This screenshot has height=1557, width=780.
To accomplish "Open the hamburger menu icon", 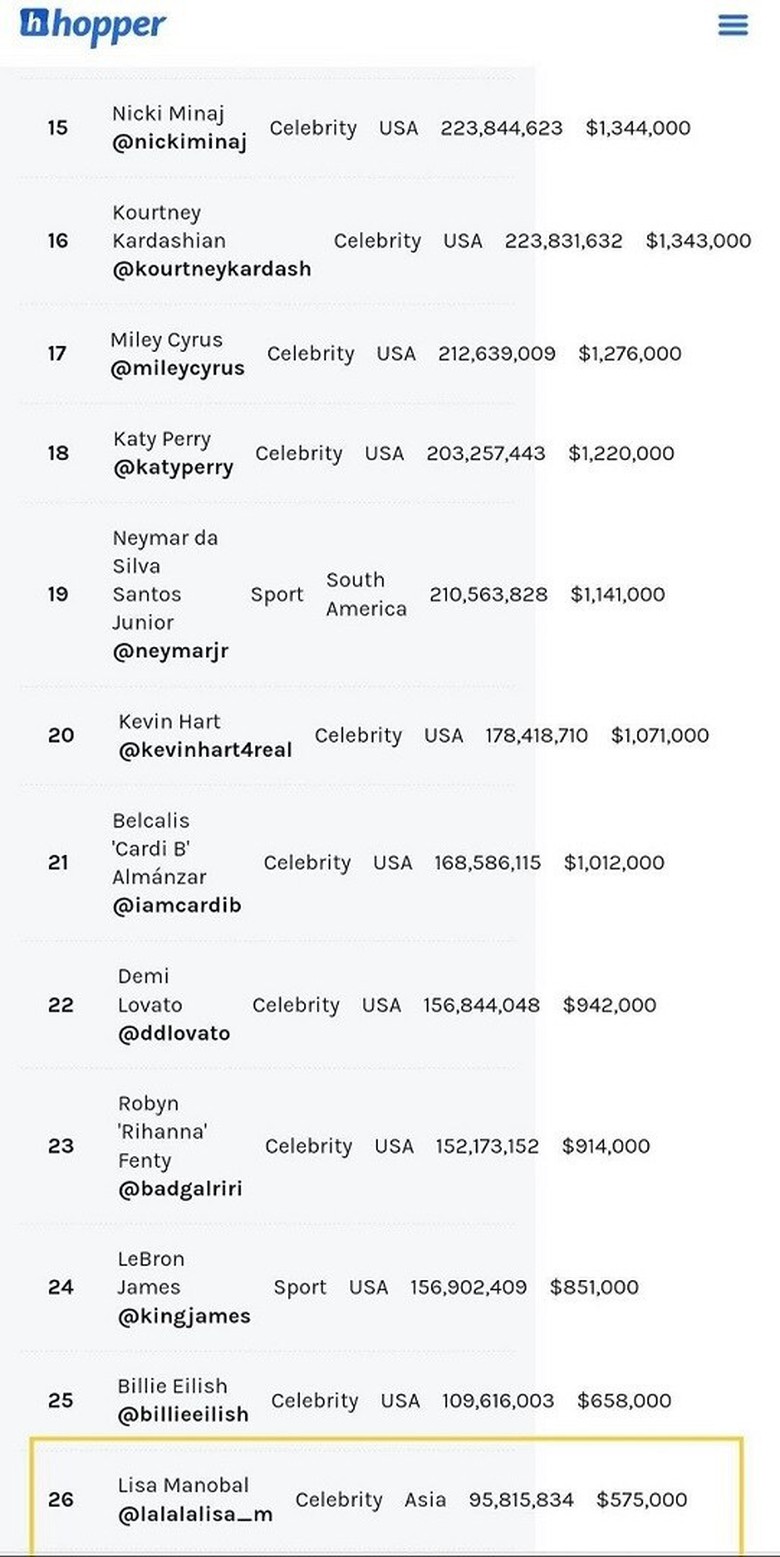I will click(x=733, y=26).
